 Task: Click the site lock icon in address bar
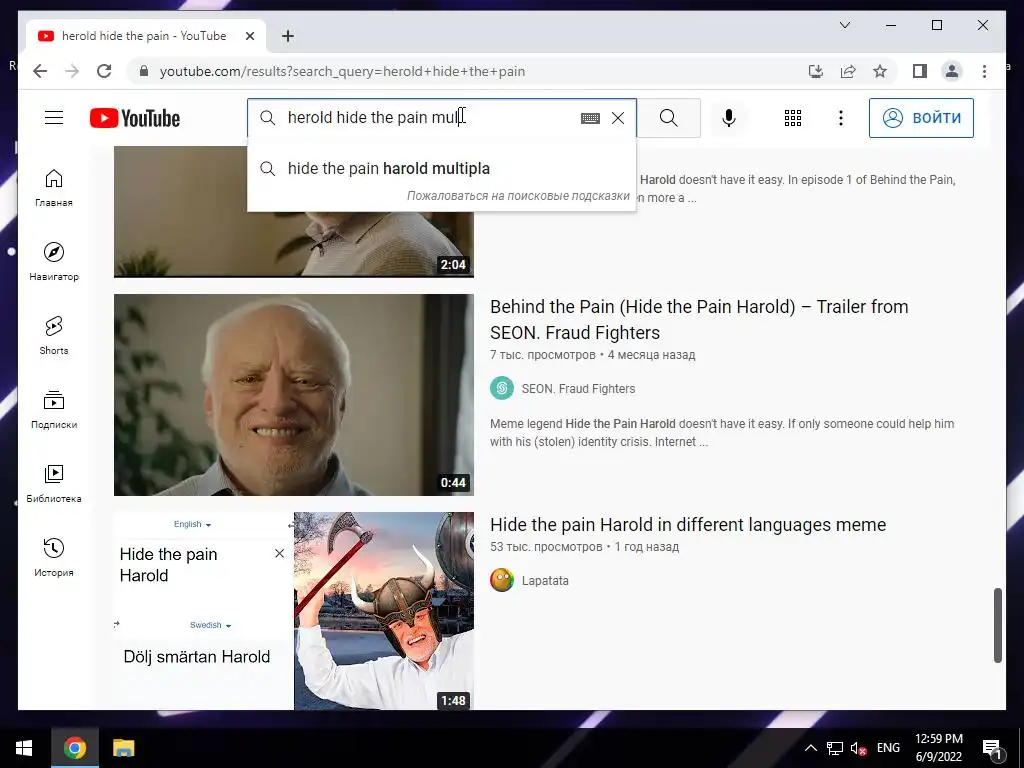(144, 71)
